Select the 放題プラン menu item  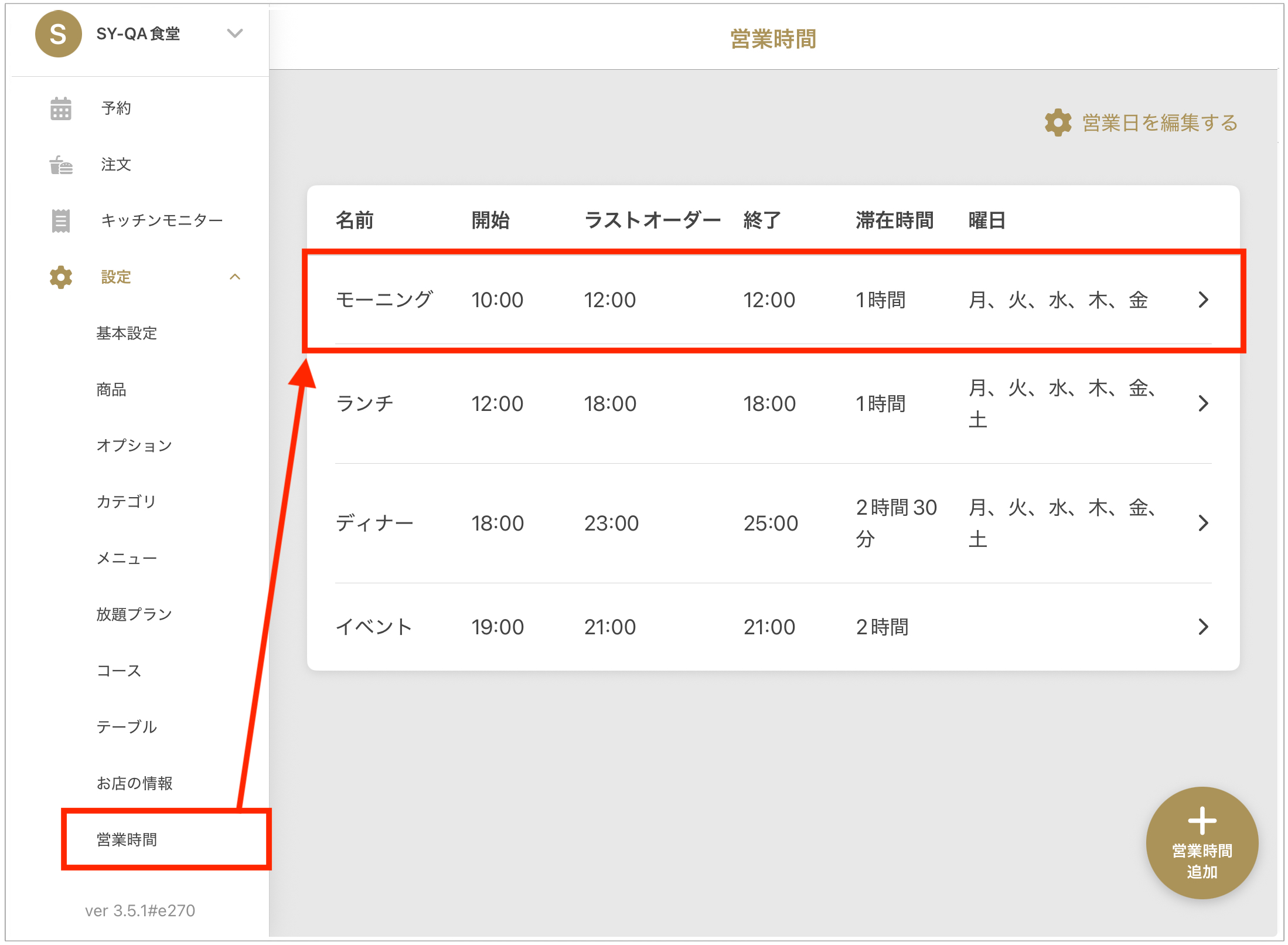click(134, 614)
